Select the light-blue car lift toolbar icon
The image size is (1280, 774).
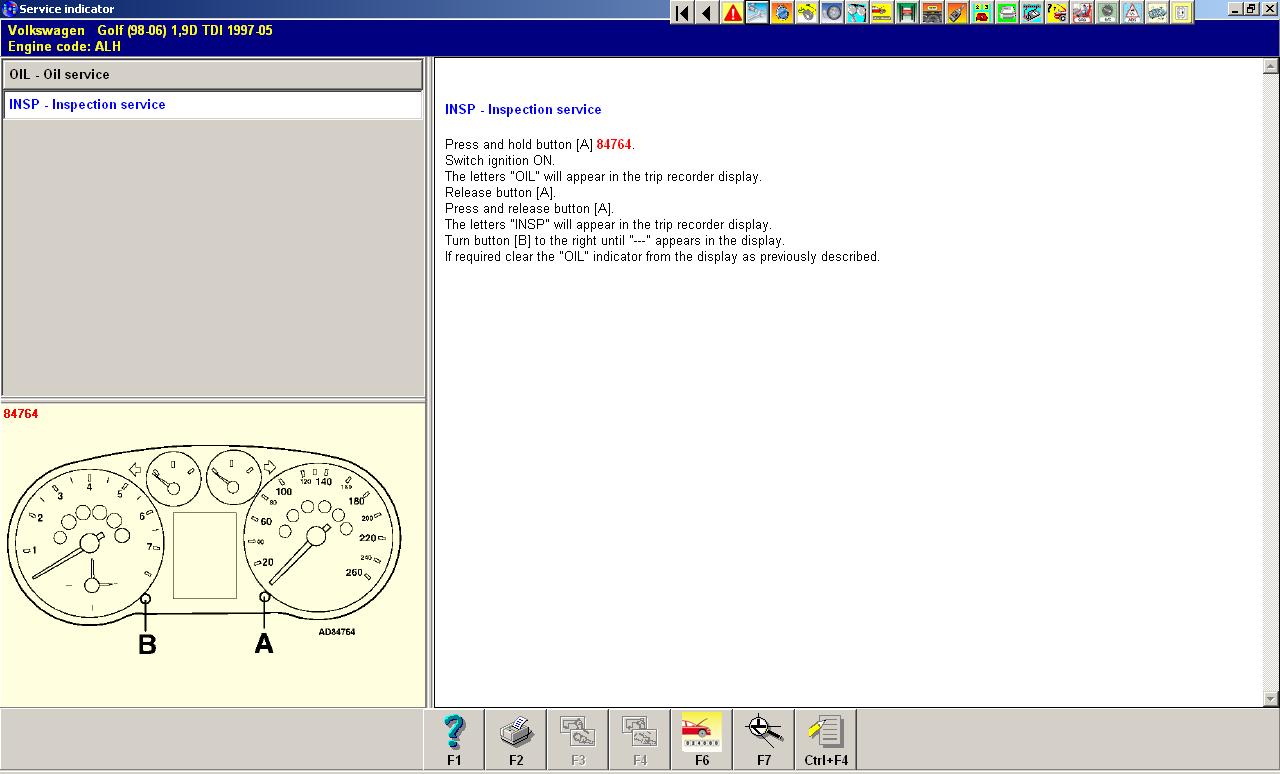click(757, 13)
